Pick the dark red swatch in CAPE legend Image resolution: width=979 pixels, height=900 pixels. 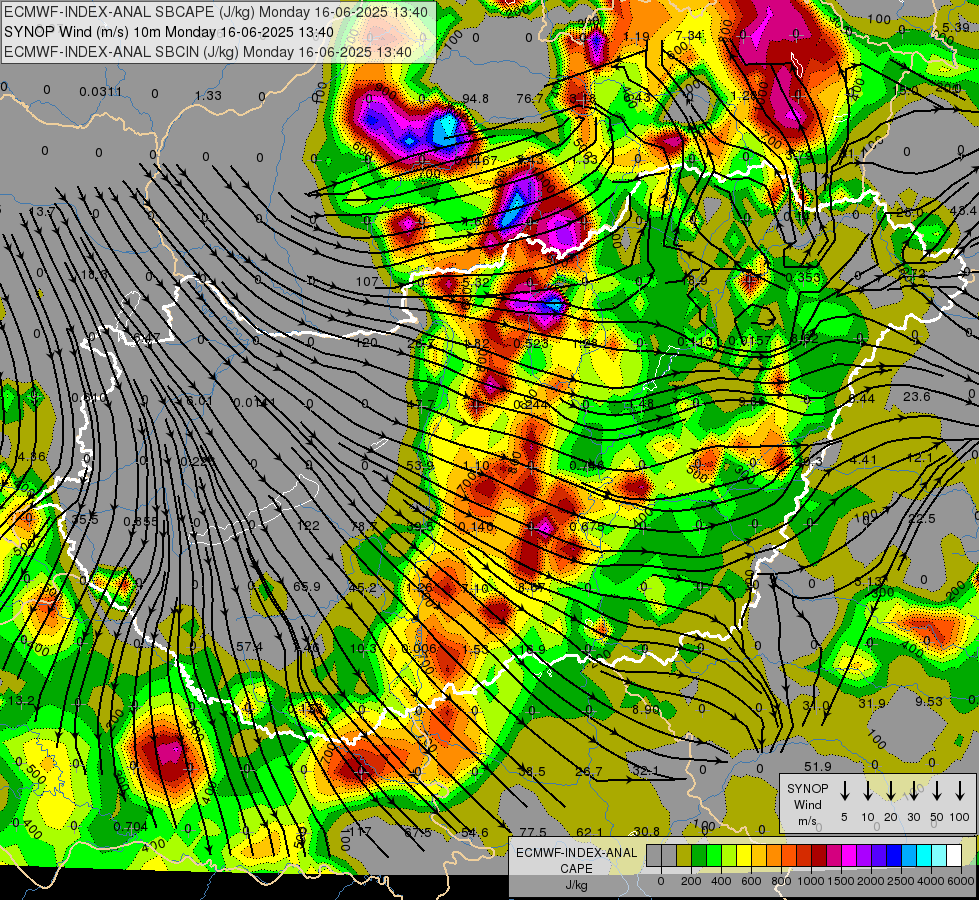pos(819,856)
